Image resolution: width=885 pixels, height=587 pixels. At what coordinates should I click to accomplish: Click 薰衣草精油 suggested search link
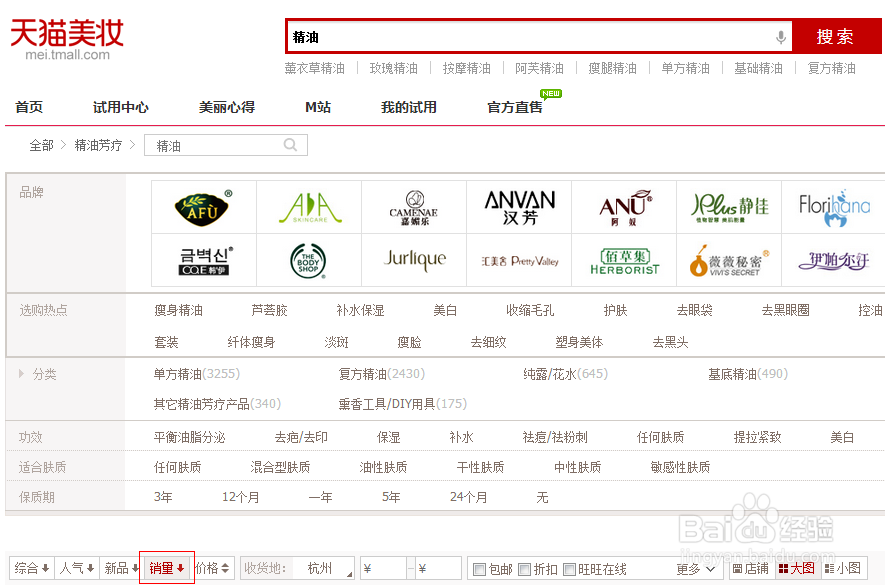314,68
